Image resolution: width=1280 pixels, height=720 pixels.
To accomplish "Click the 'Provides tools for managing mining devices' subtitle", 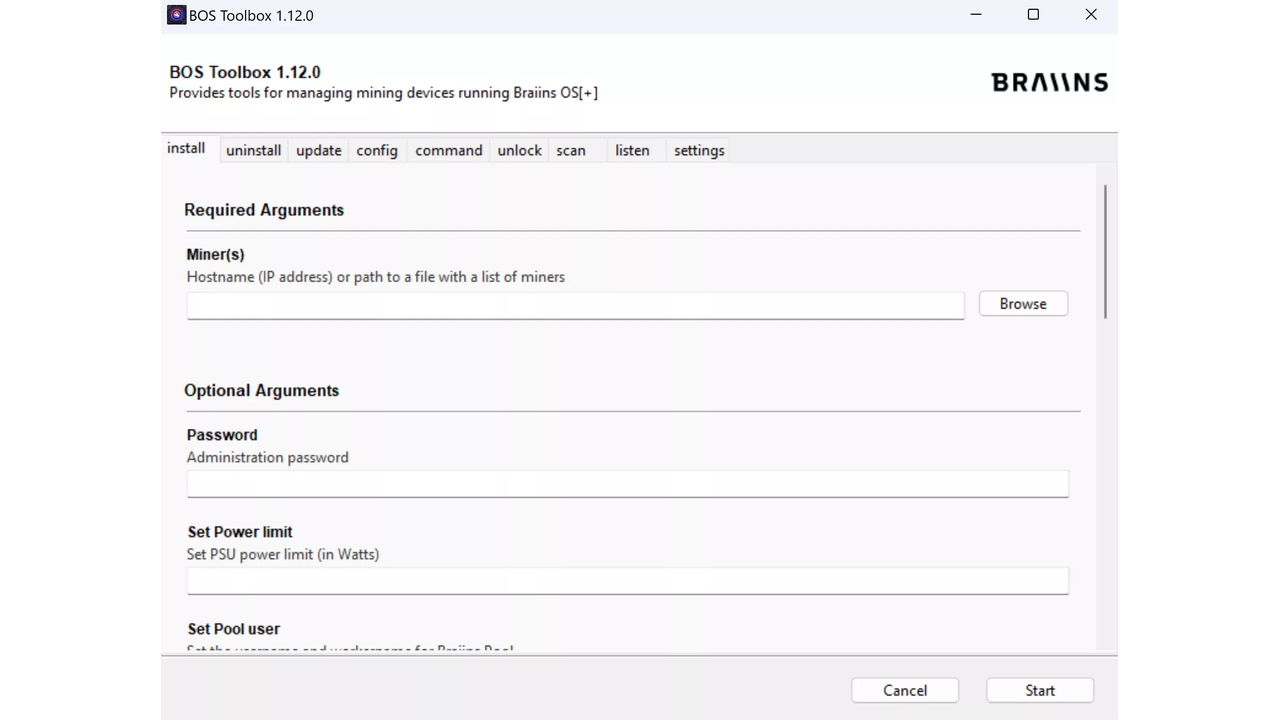I will (x=384, y=93).
